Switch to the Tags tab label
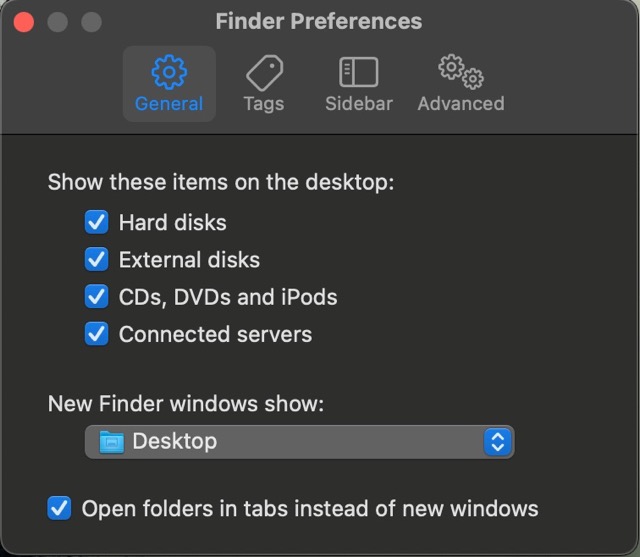Image resolution: width=640 pixels, height=557 pixels. [x=263, y=104]
